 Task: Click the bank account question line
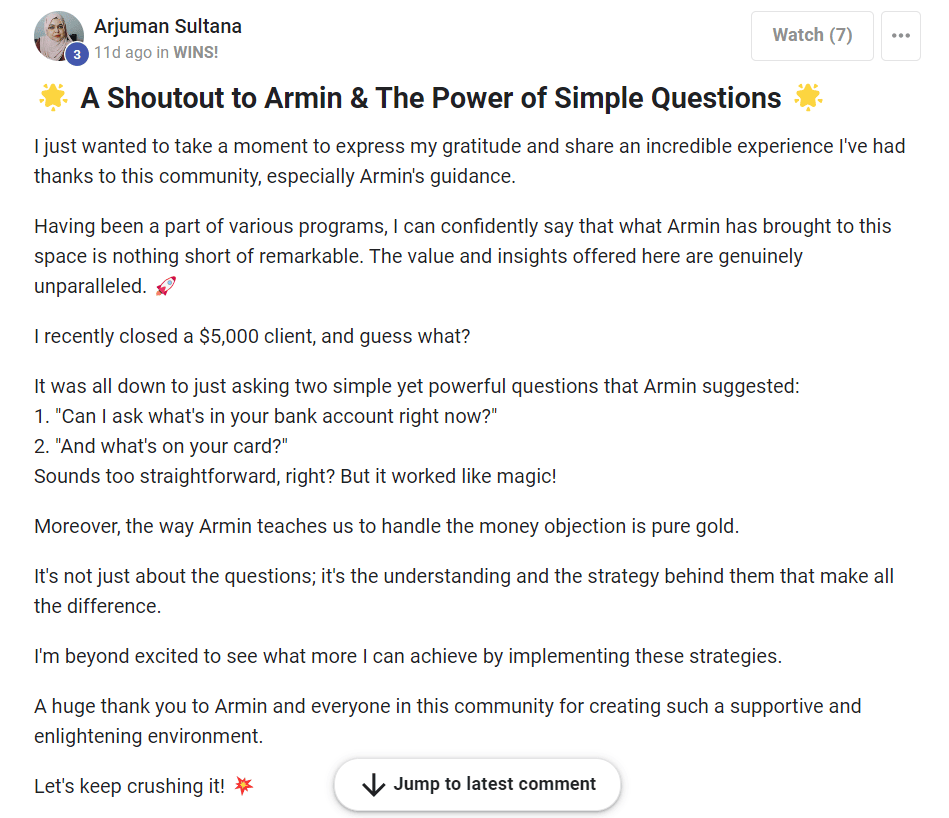tap(266, 416)
